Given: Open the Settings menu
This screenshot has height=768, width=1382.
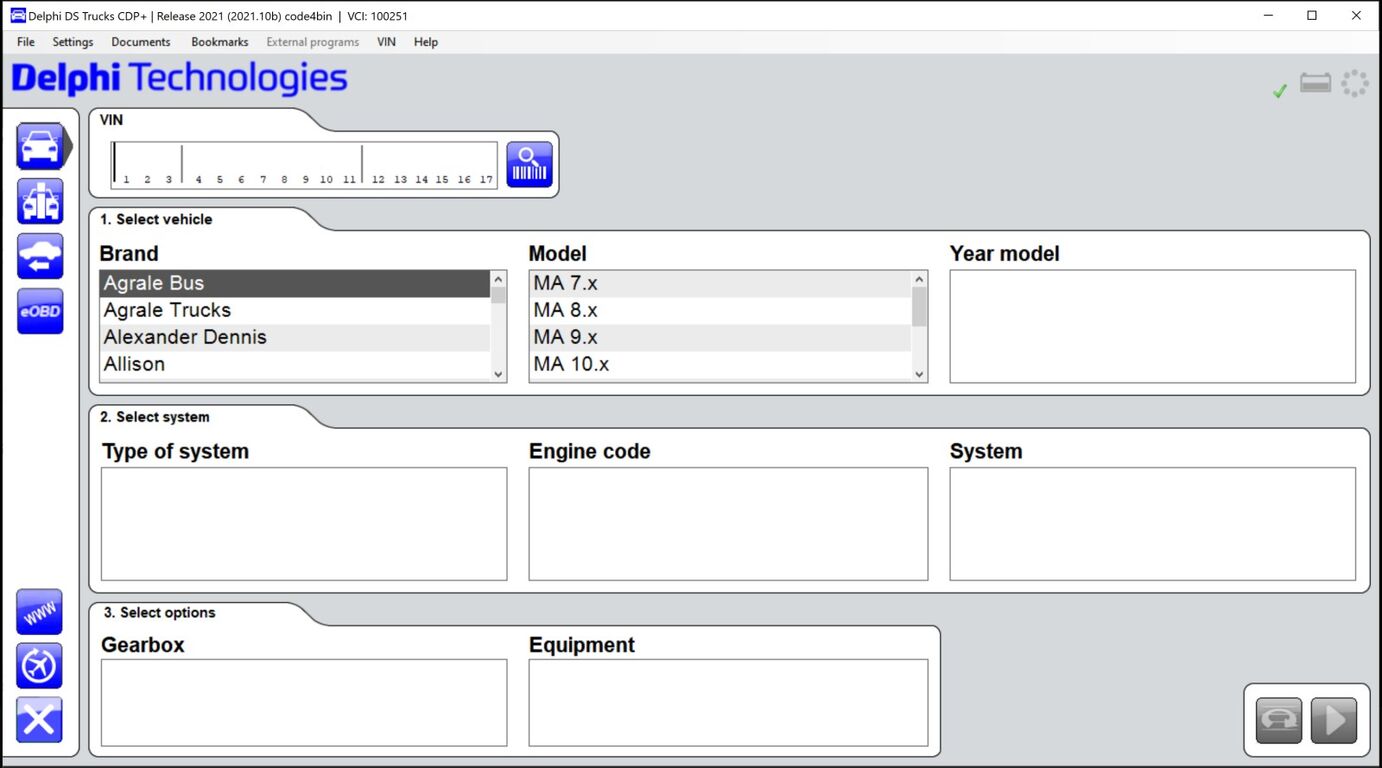Looking at the screenshot, I should click(x=73, y=42).
